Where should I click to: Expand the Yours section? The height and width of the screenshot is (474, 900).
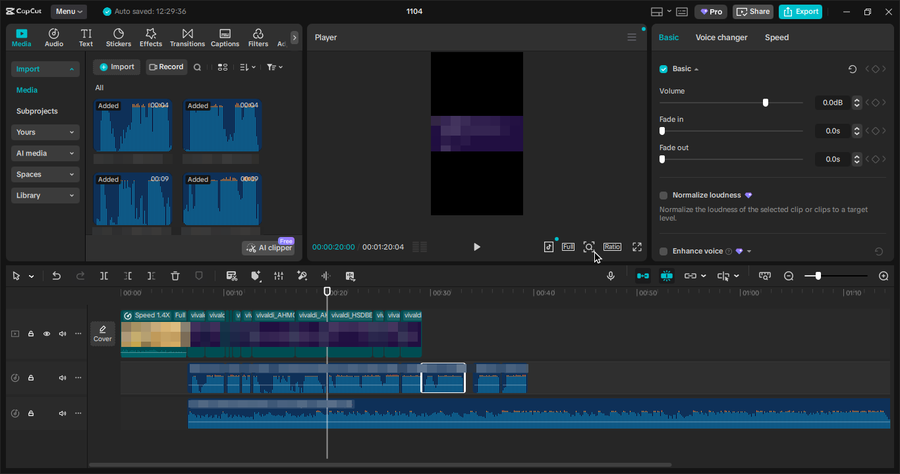pyautogui.click(x=45, y=132)
